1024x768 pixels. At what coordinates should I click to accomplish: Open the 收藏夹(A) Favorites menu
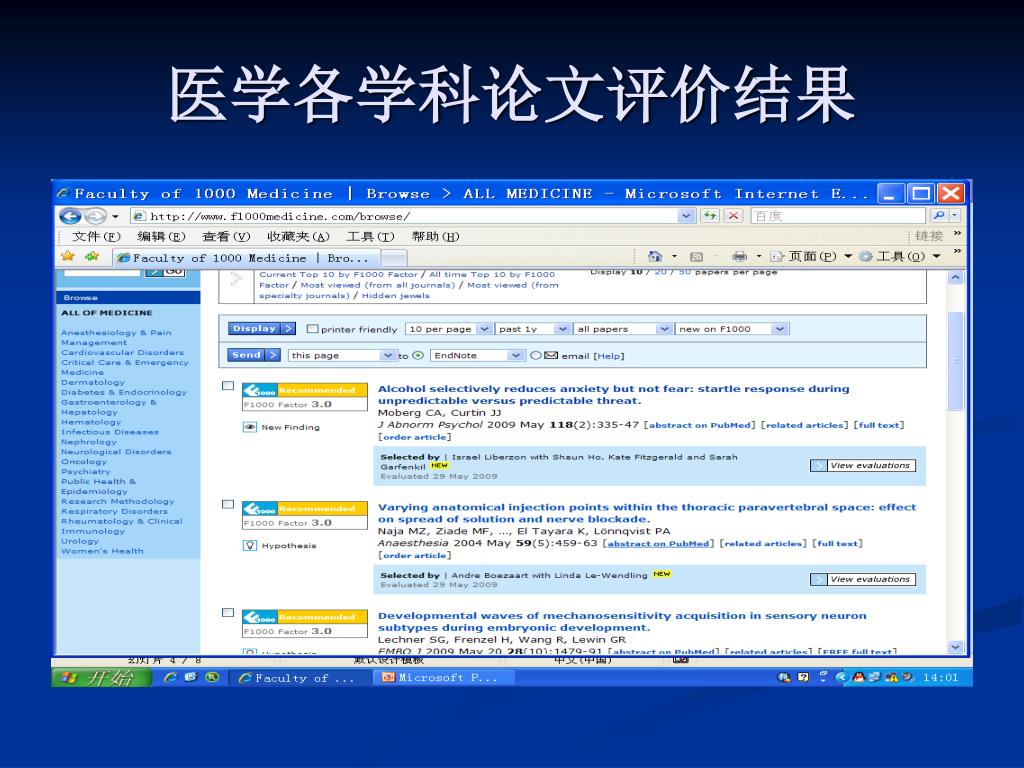coord(298,236)
